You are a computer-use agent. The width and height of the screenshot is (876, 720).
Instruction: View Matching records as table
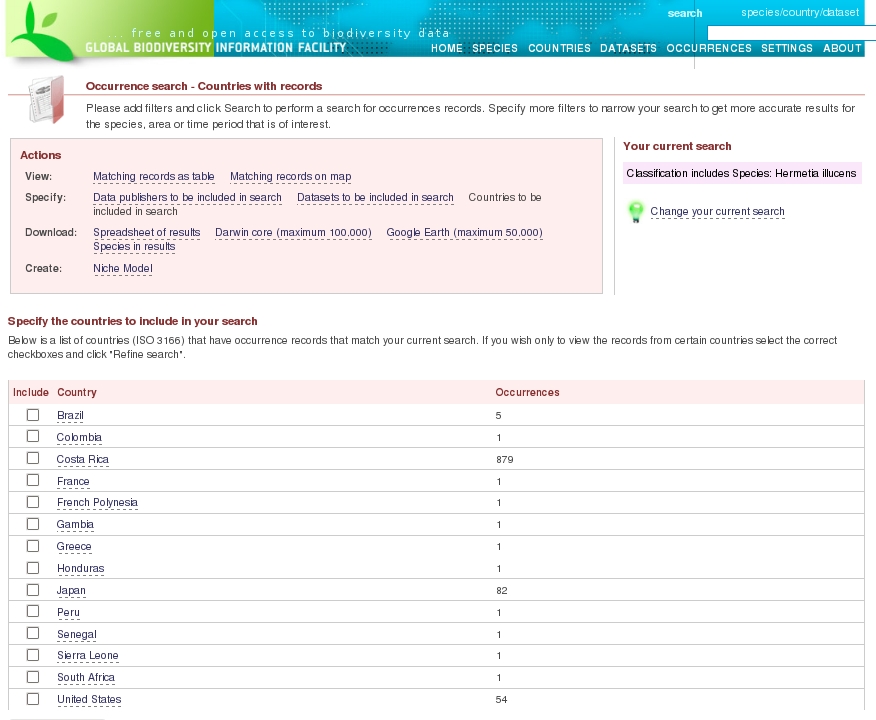click(x=154, y=177)
